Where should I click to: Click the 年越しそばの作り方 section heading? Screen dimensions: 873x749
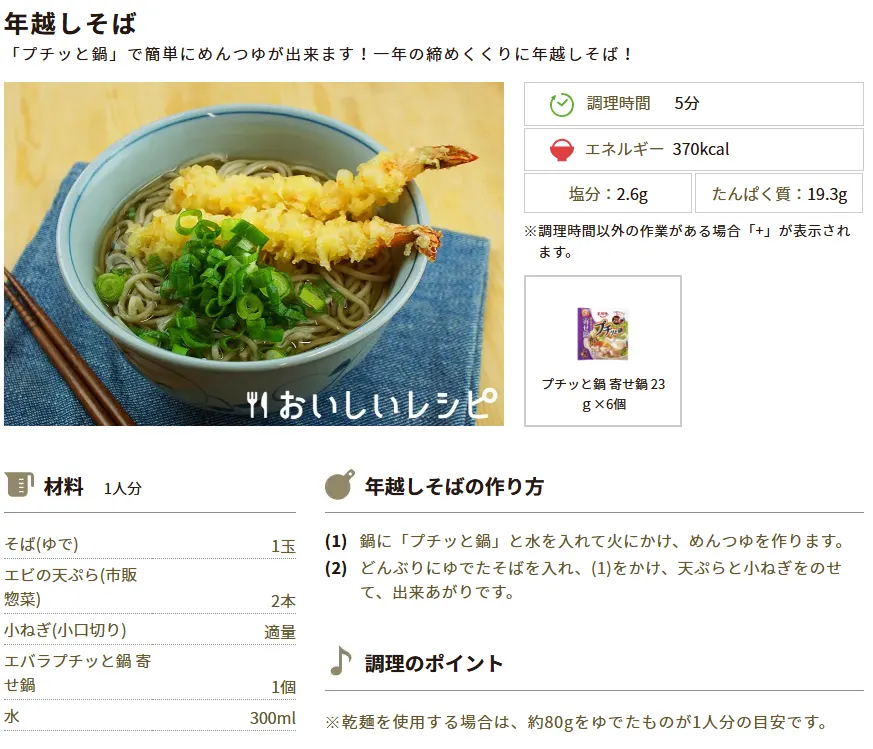click(454, 486)
